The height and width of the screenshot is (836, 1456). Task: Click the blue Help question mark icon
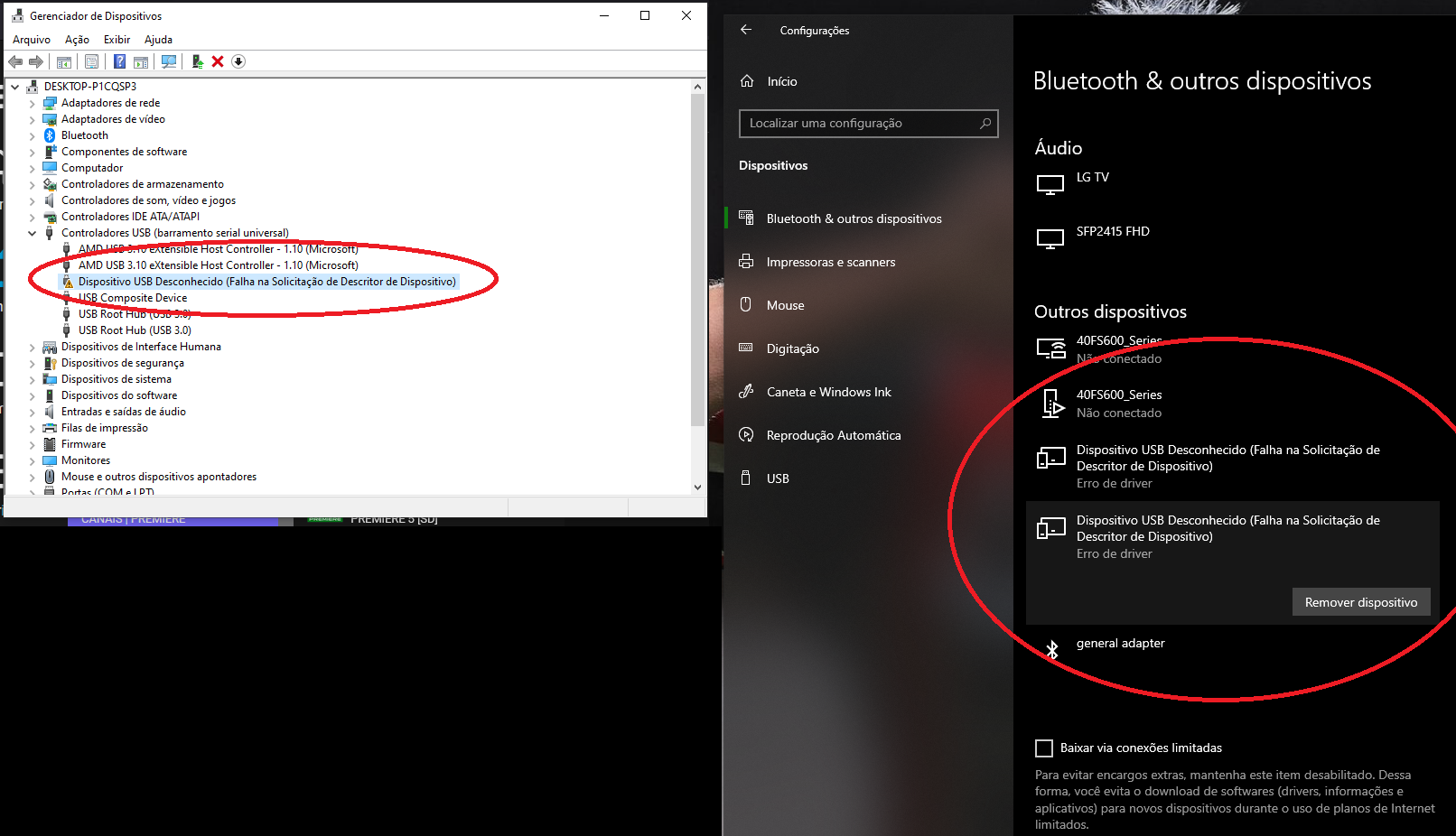[x=119, y=61]
